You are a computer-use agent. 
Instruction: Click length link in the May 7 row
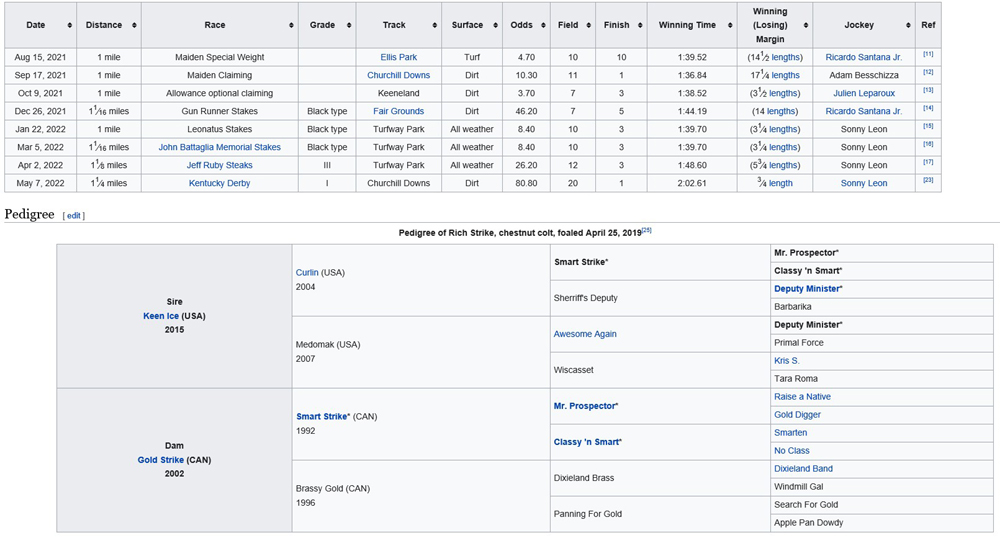[781, 183]
